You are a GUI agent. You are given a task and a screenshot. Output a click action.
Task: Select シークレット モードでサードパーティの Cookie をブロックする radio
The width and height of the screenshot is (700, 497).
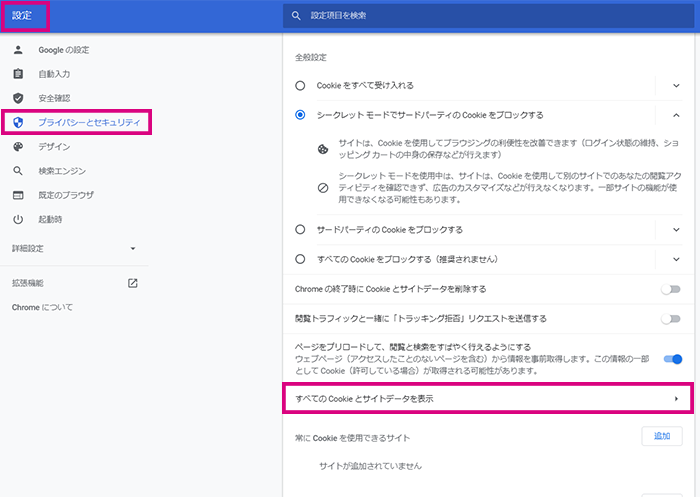(300, 115)
